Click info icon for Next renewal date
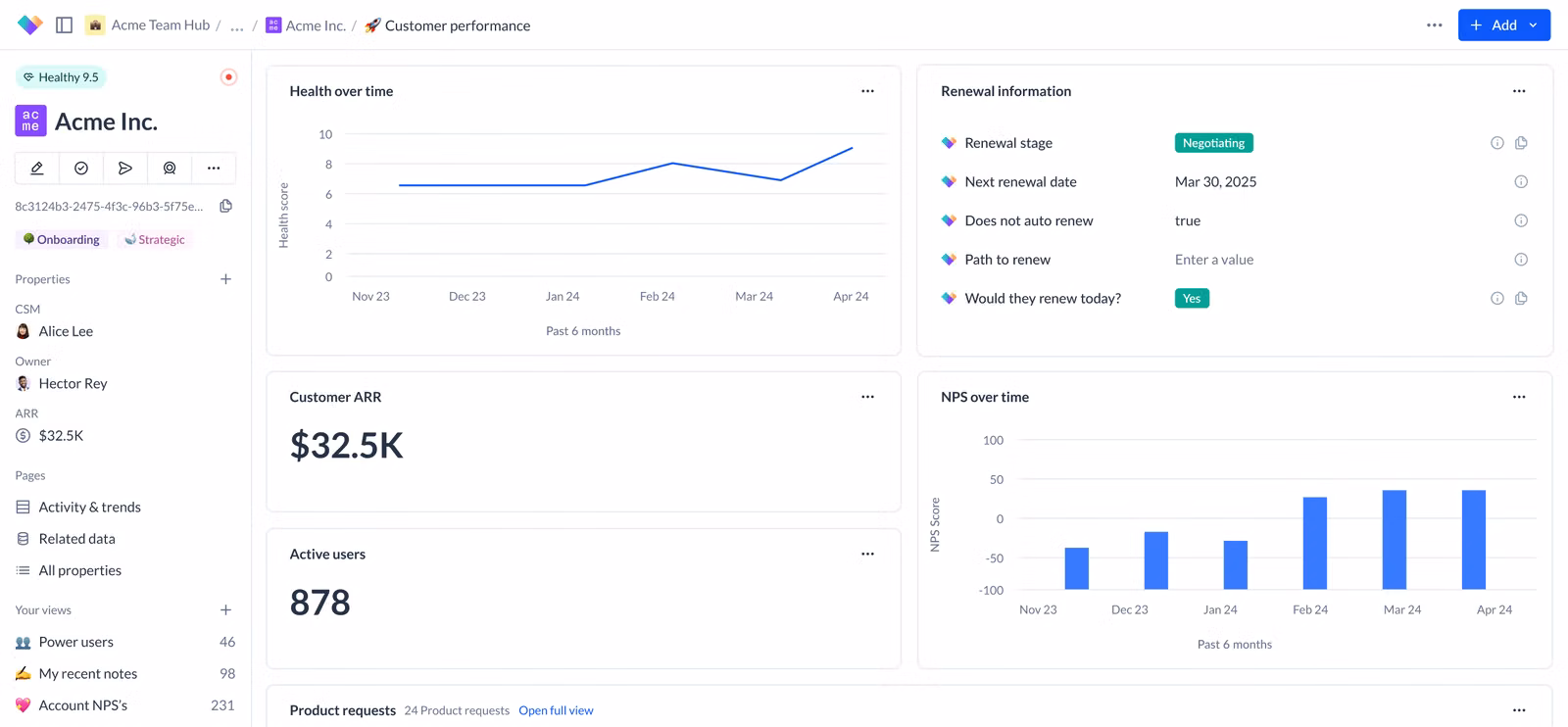Viewport: 1568px width, 727px height. pyautogui.click(x=1521, y=182)
